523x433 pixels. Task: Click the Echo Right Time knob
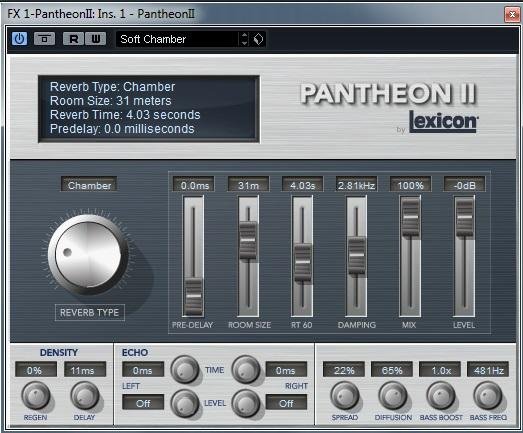click(246, 369)
